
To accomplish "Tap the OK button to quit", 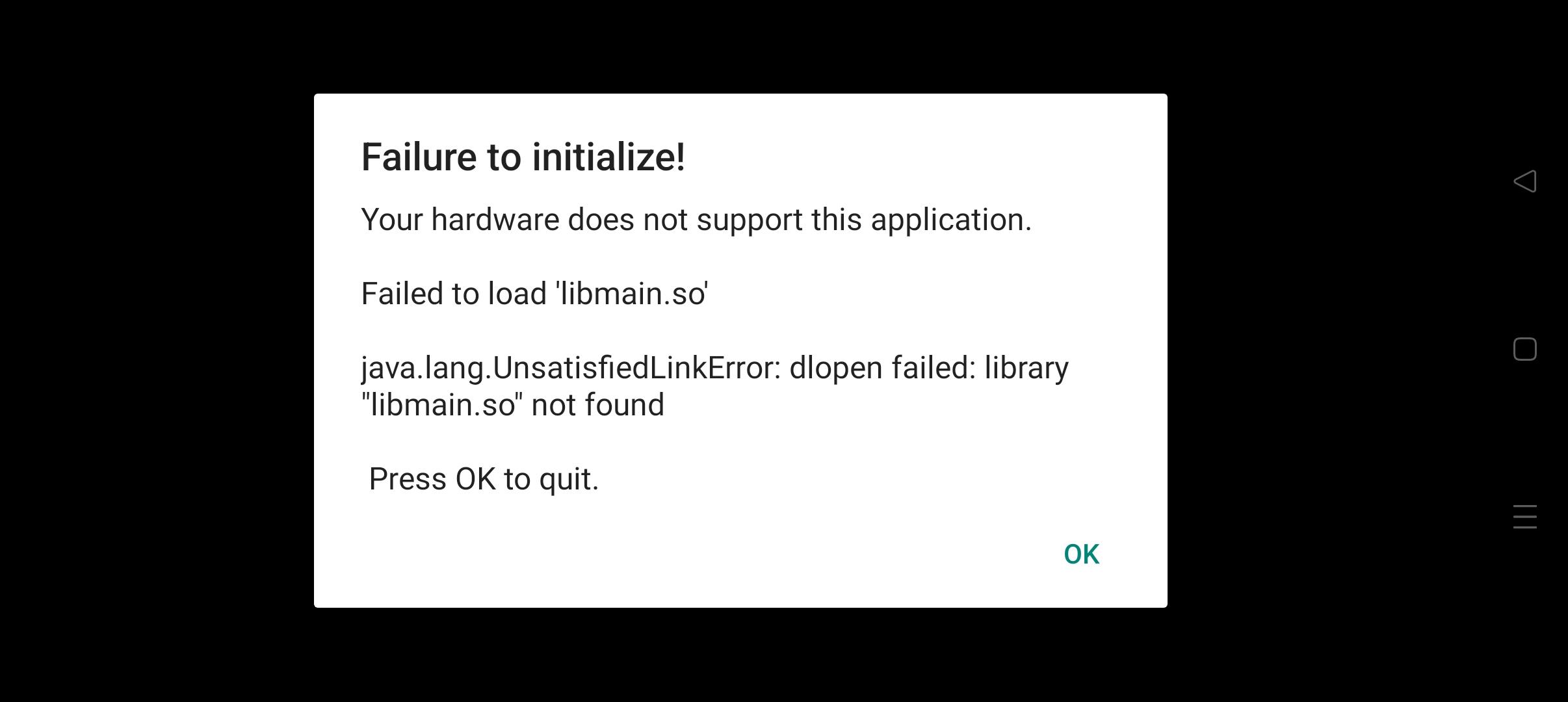I will click(x=1081, y=554).
